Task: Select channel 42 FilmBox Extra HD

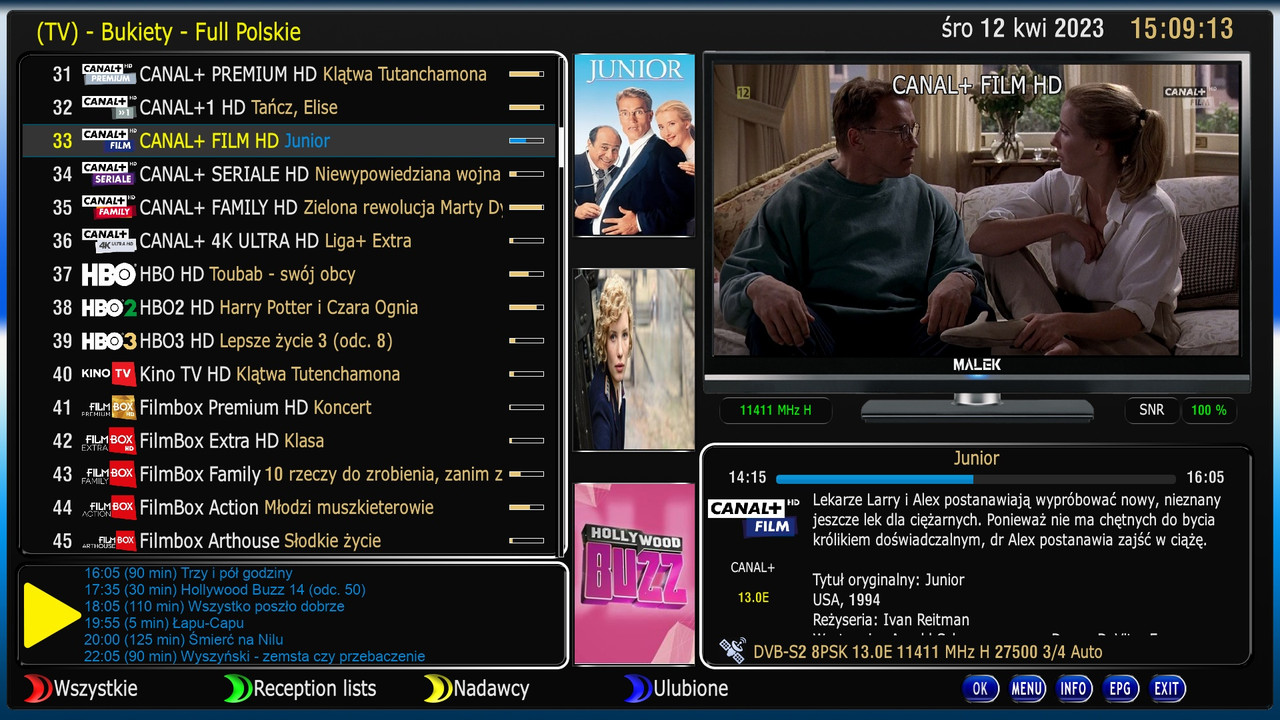Action: click(289, 441)
